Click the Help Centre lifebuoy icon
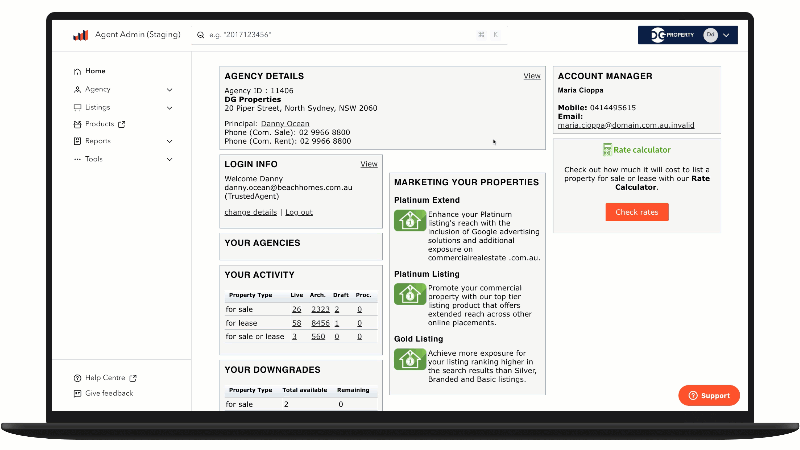Screen dimensions: 800x450 coord(78,378)
